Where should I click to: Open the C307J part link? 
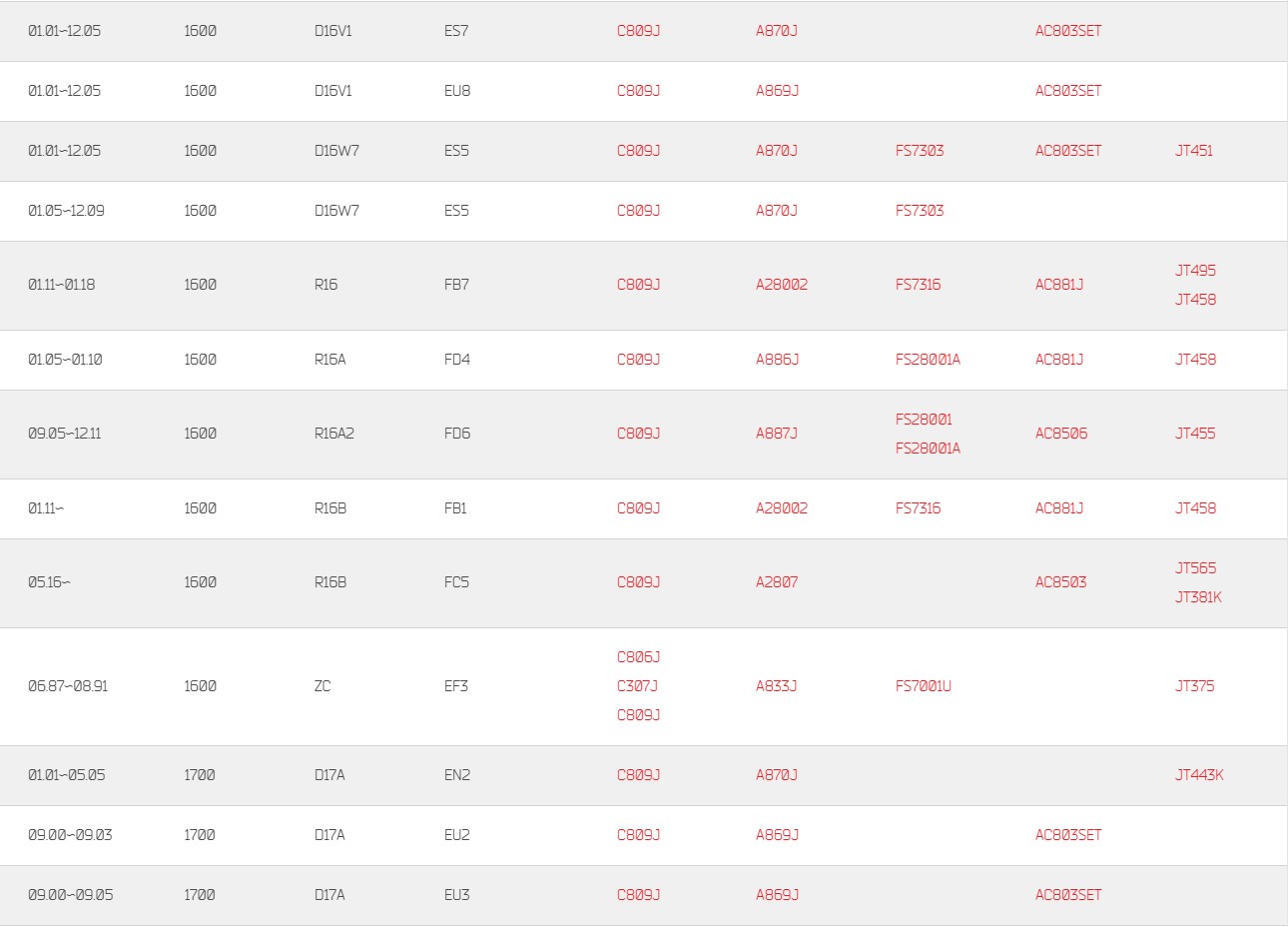(637, 686)
